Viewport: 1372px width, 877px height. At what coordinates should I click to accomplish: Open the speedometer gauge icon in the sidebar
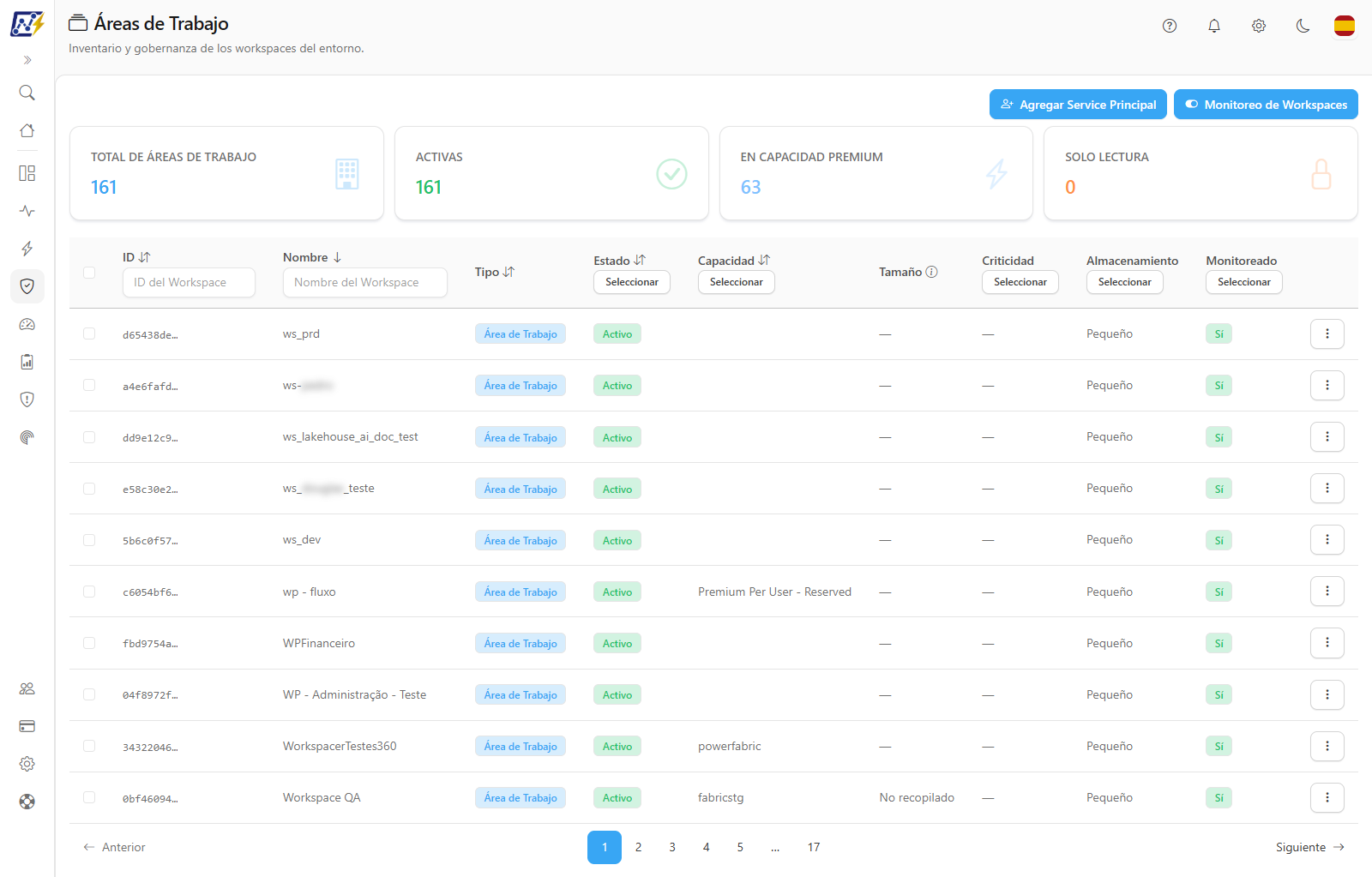pos(27,324)
